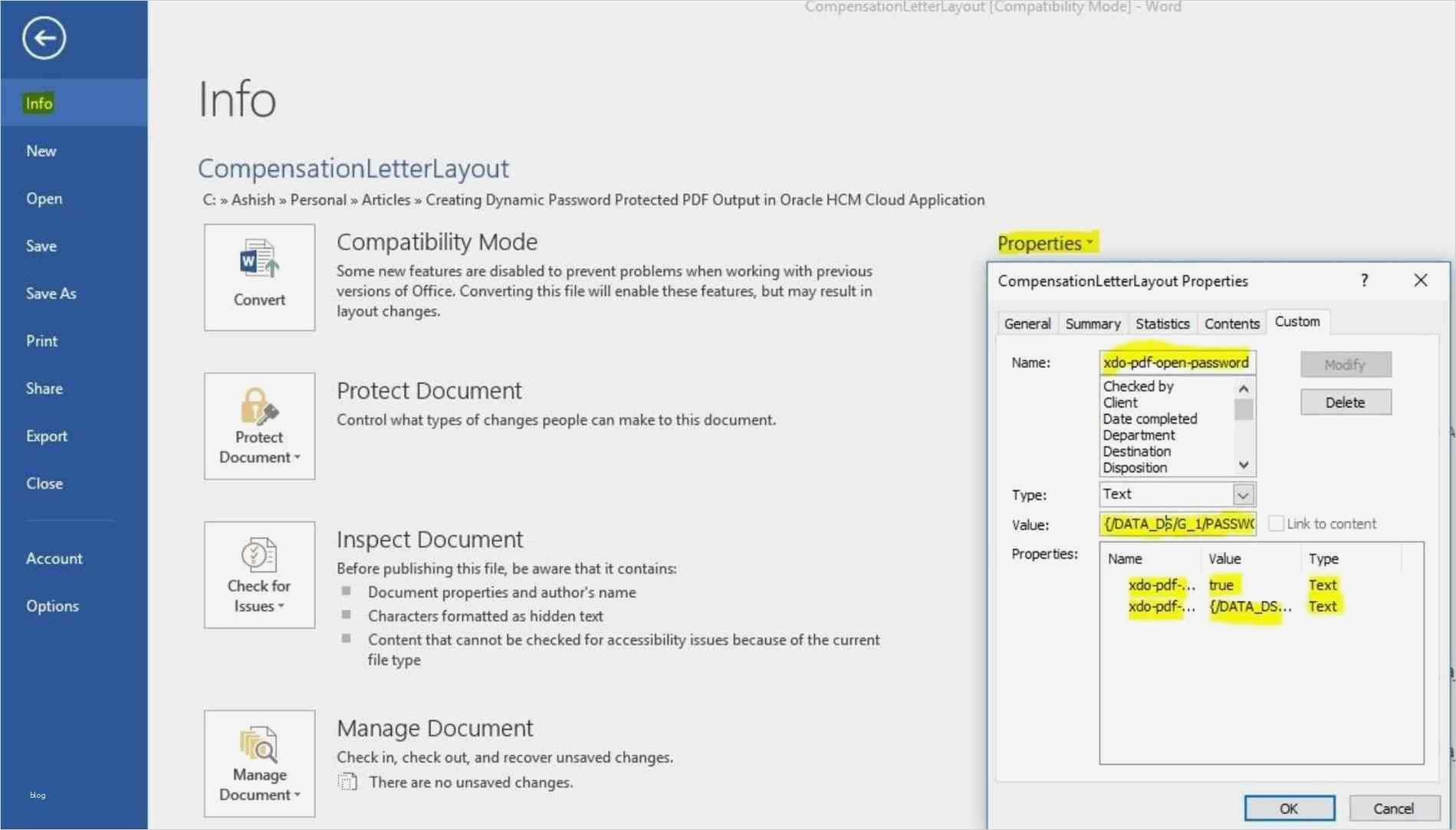Open the Manage Document icon menu
Image resolution: width=1456 pixels, height=830 pixels.
tap(259, 763)
